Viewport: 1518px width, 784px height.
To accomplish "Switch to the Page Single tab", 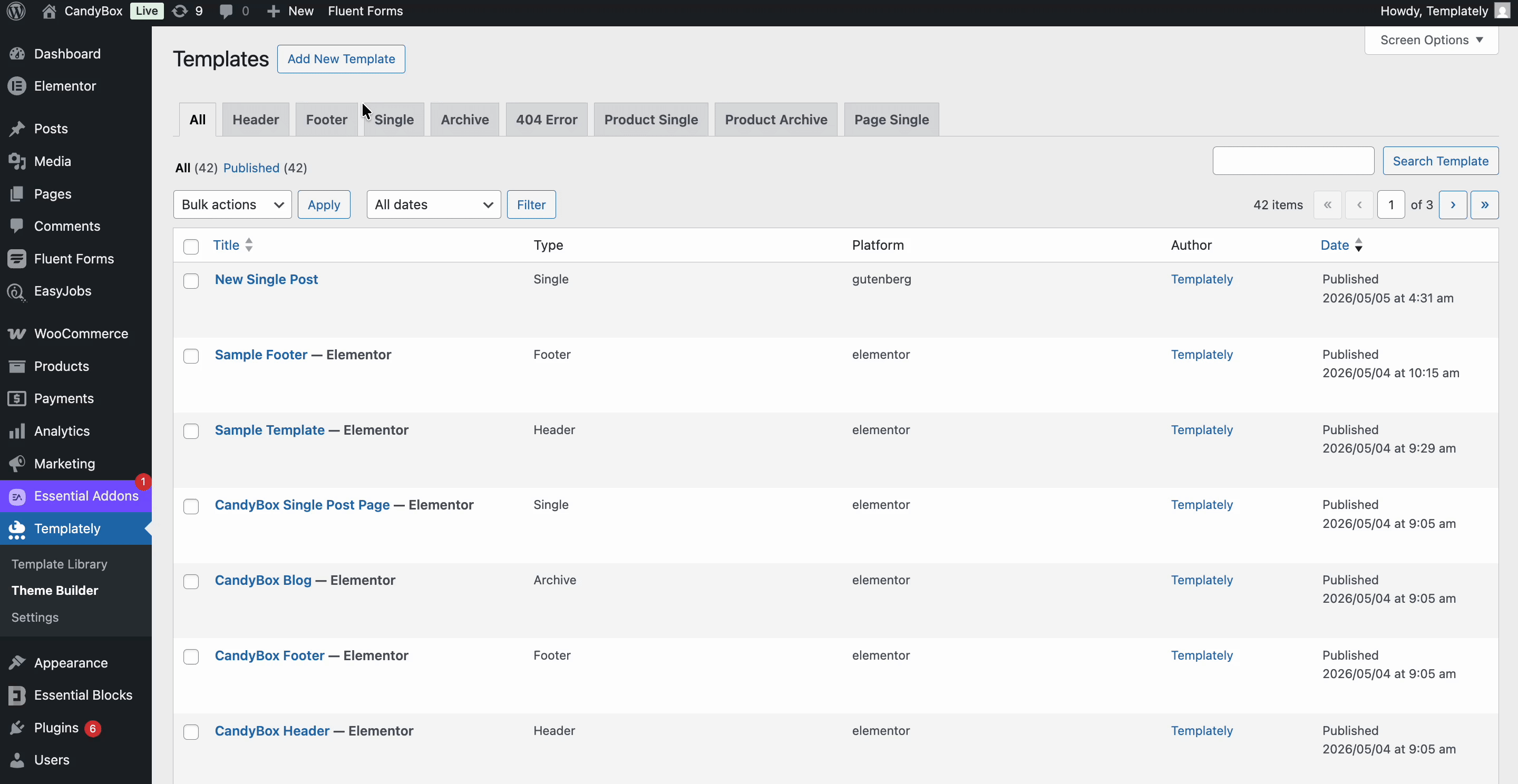I will [891, 120].
